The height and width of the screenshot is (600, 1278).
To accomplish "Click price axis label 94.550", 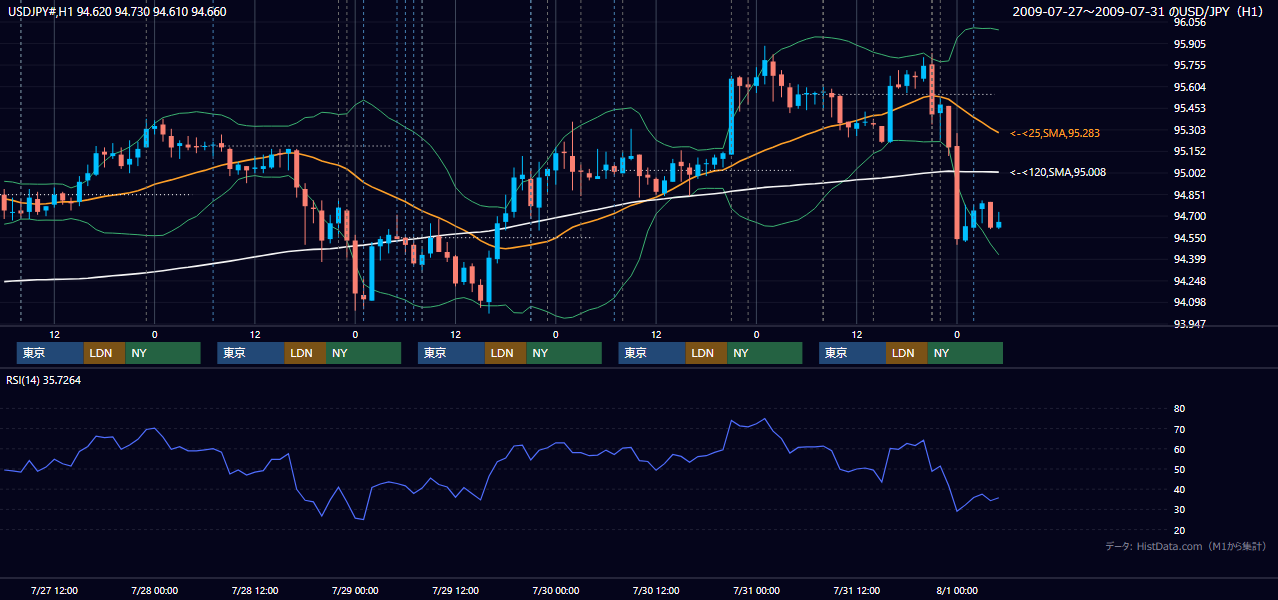I will click(1188, 238).
